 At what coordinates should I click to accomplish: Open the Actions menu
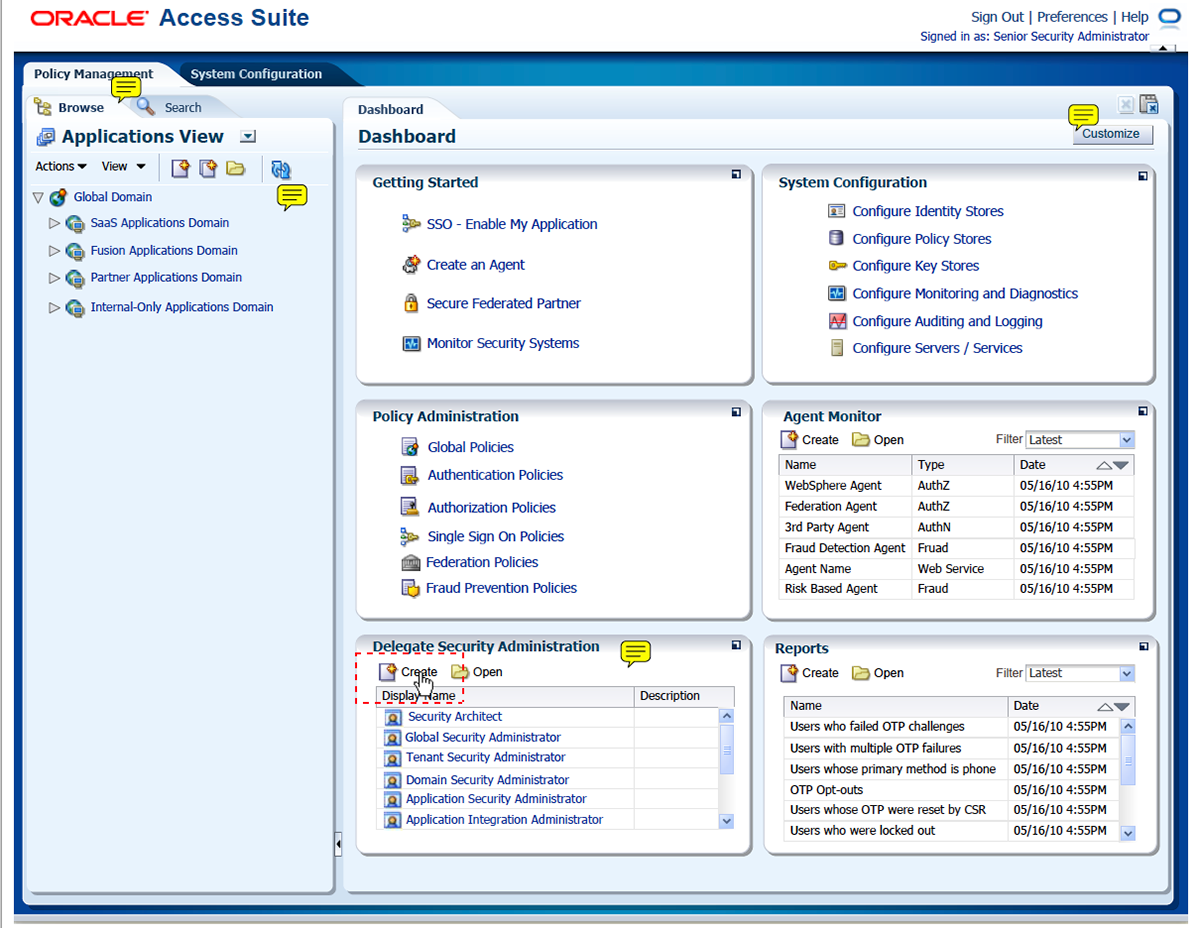[x=61, y=167]
